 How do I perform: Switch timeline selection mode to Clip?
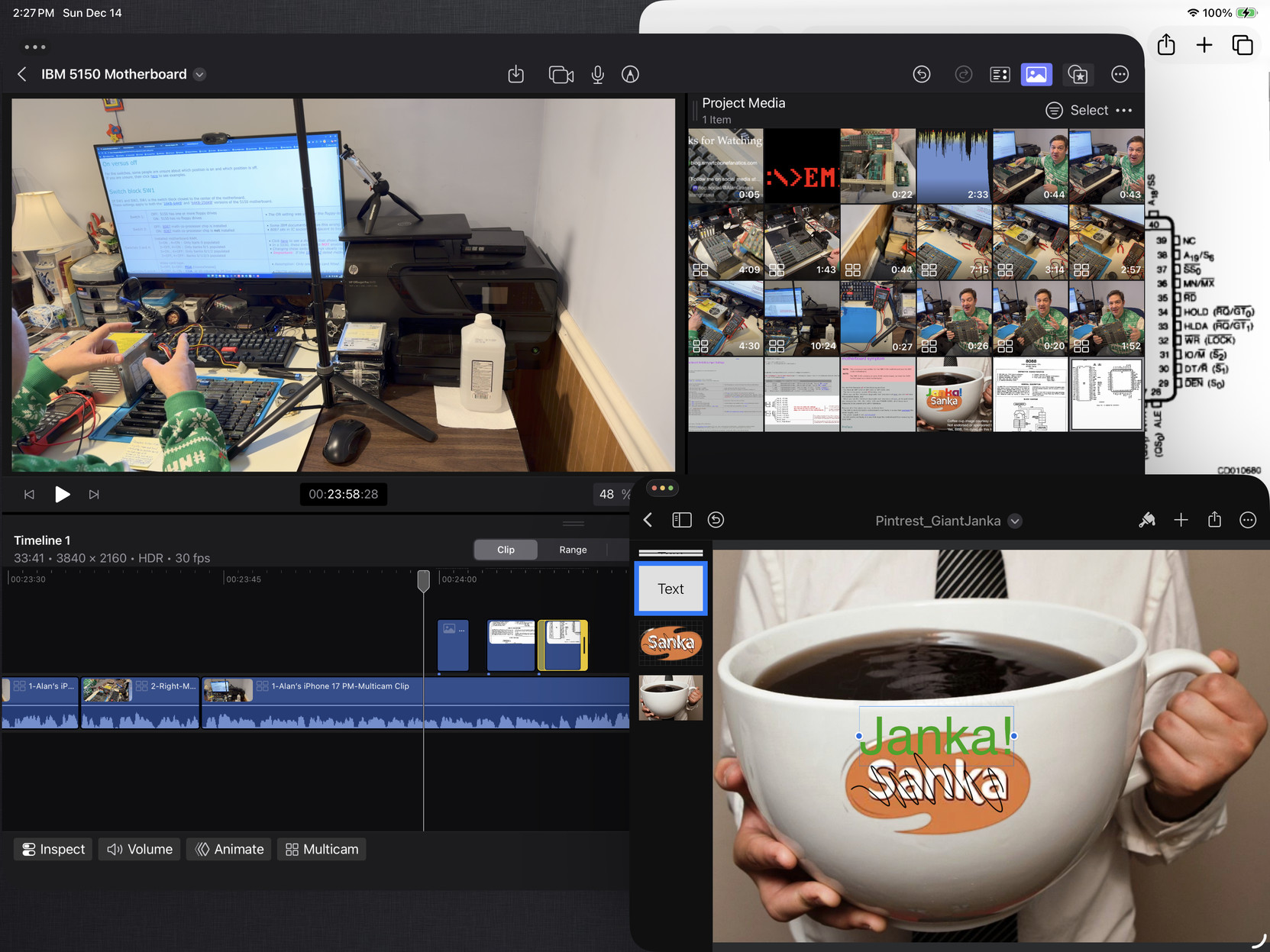506,550
